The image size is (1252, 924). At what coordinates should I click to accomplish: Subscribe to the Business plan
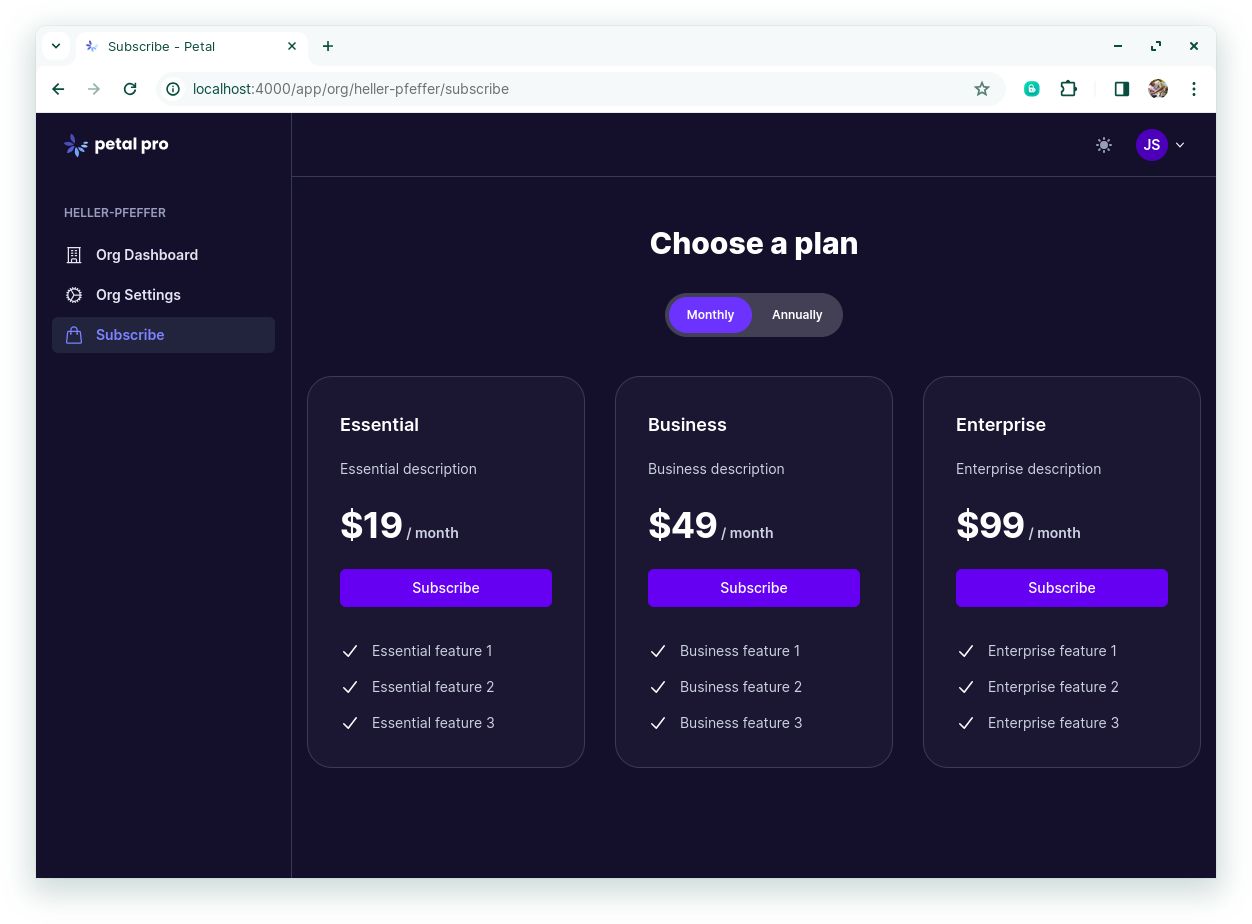click(x=754, y=588)
